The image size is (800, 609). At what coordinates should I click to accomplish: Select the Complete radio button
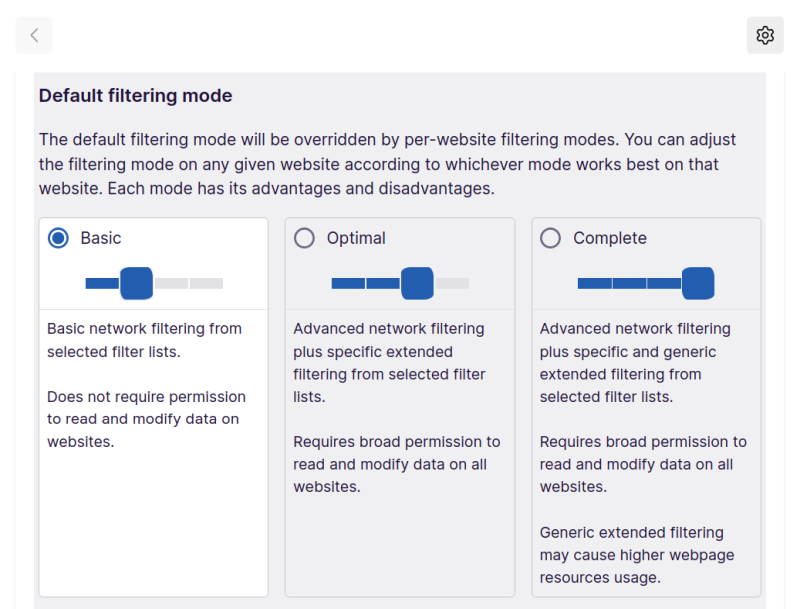pyautogui.click(x=550, y=238)
